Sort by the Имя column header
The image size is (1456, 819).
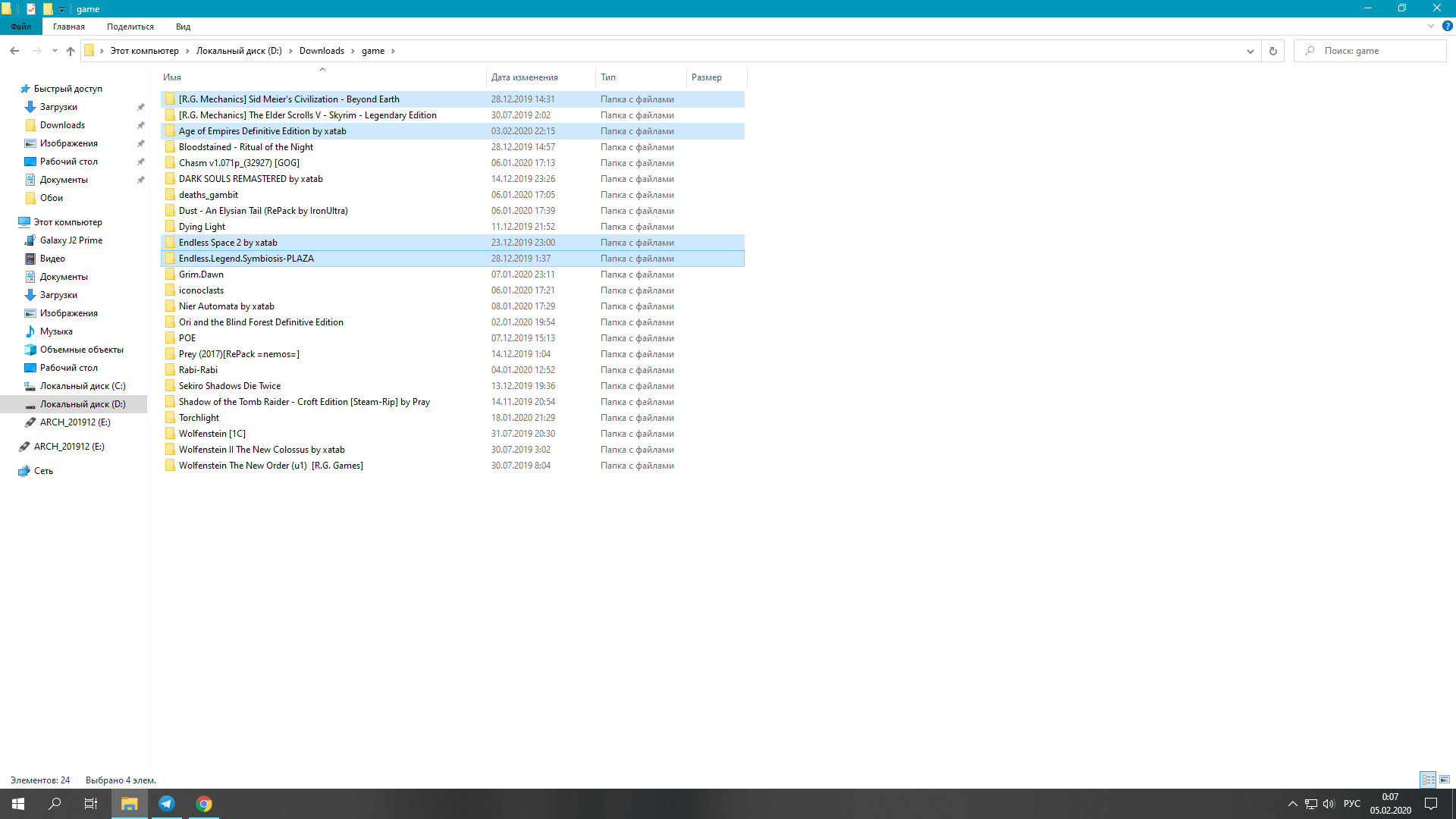click(x=322, y=77)
